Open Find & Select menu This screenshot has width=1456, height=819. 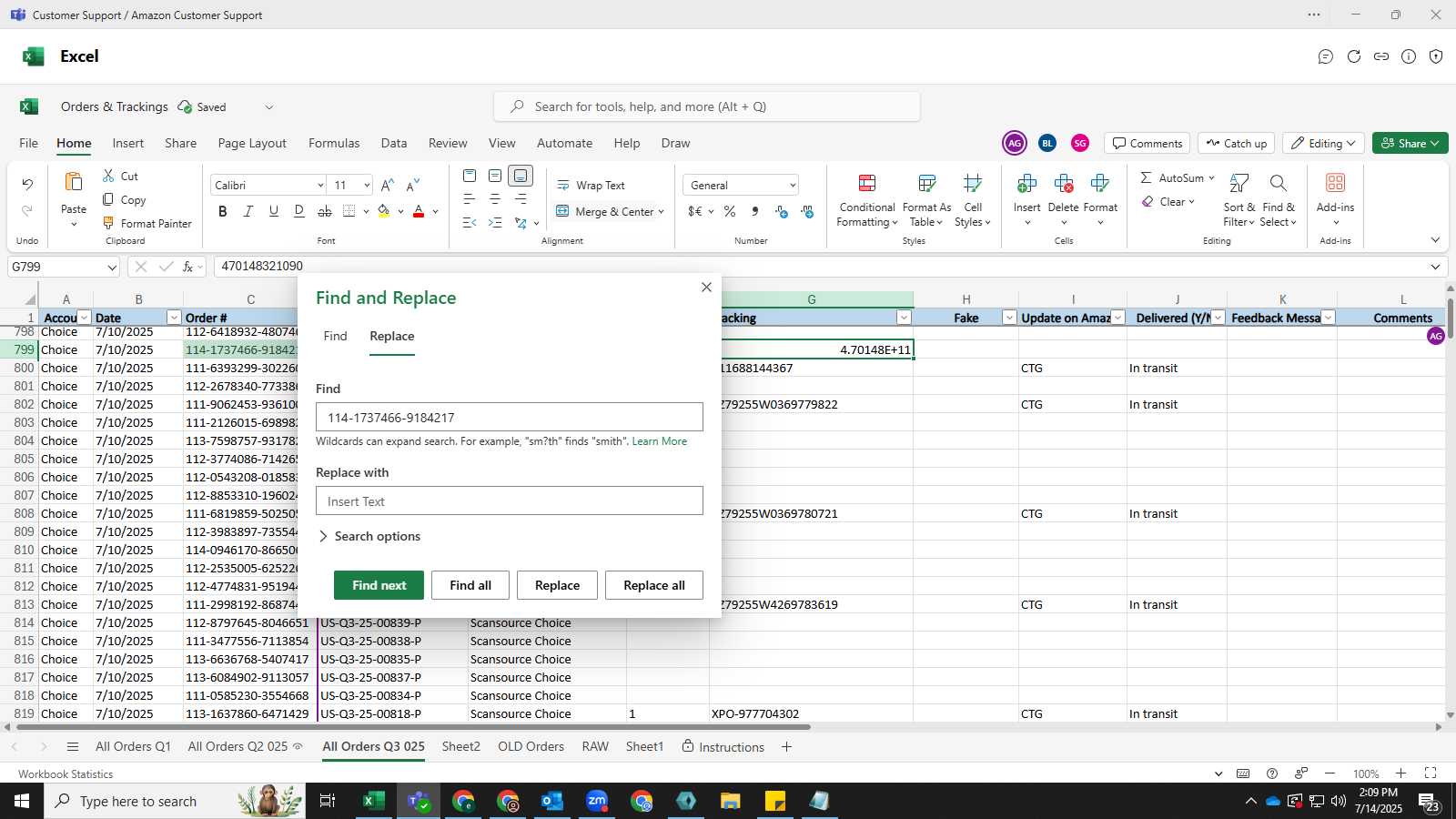coord(1279,200)
